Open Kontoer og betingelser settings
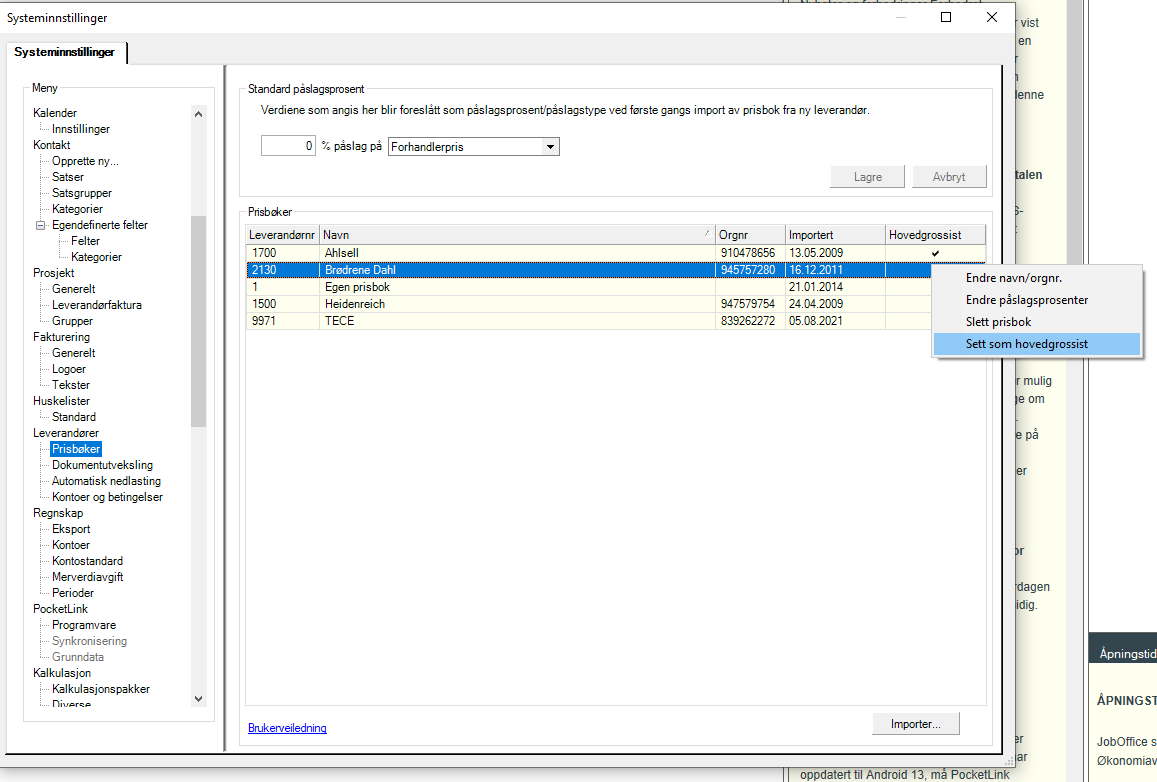Viewport: 1157px width, 782px height. (x=107, y=497)
